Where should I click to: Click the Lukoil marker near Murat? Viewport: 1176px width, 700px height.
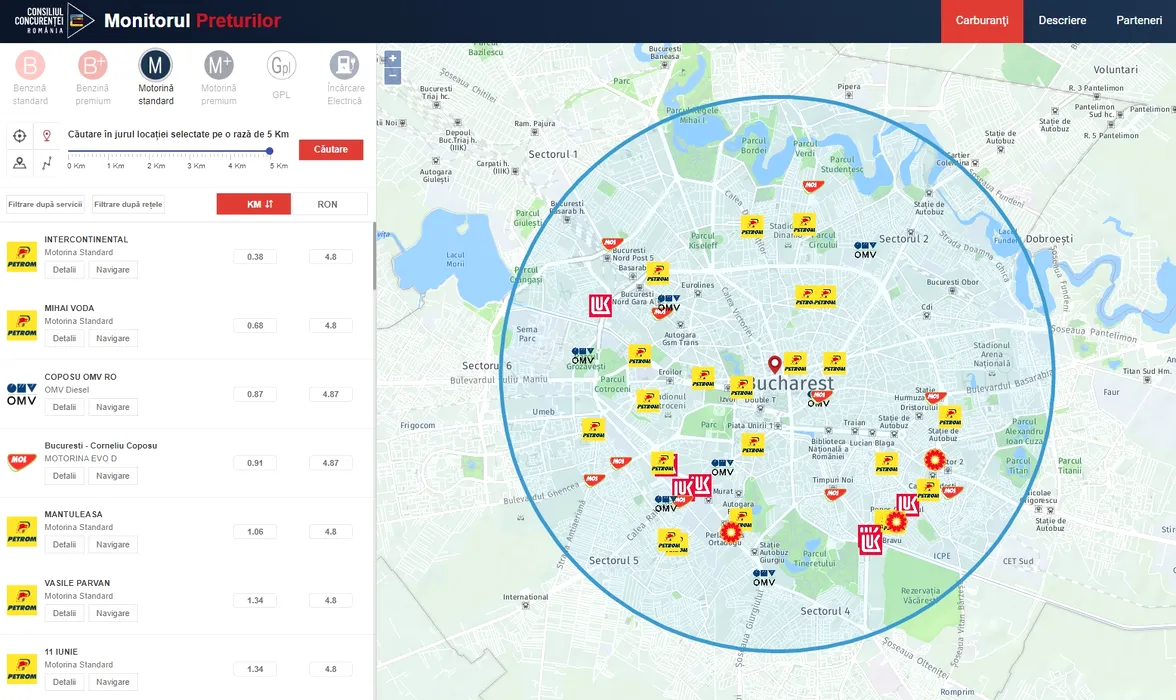coord(700,485)
